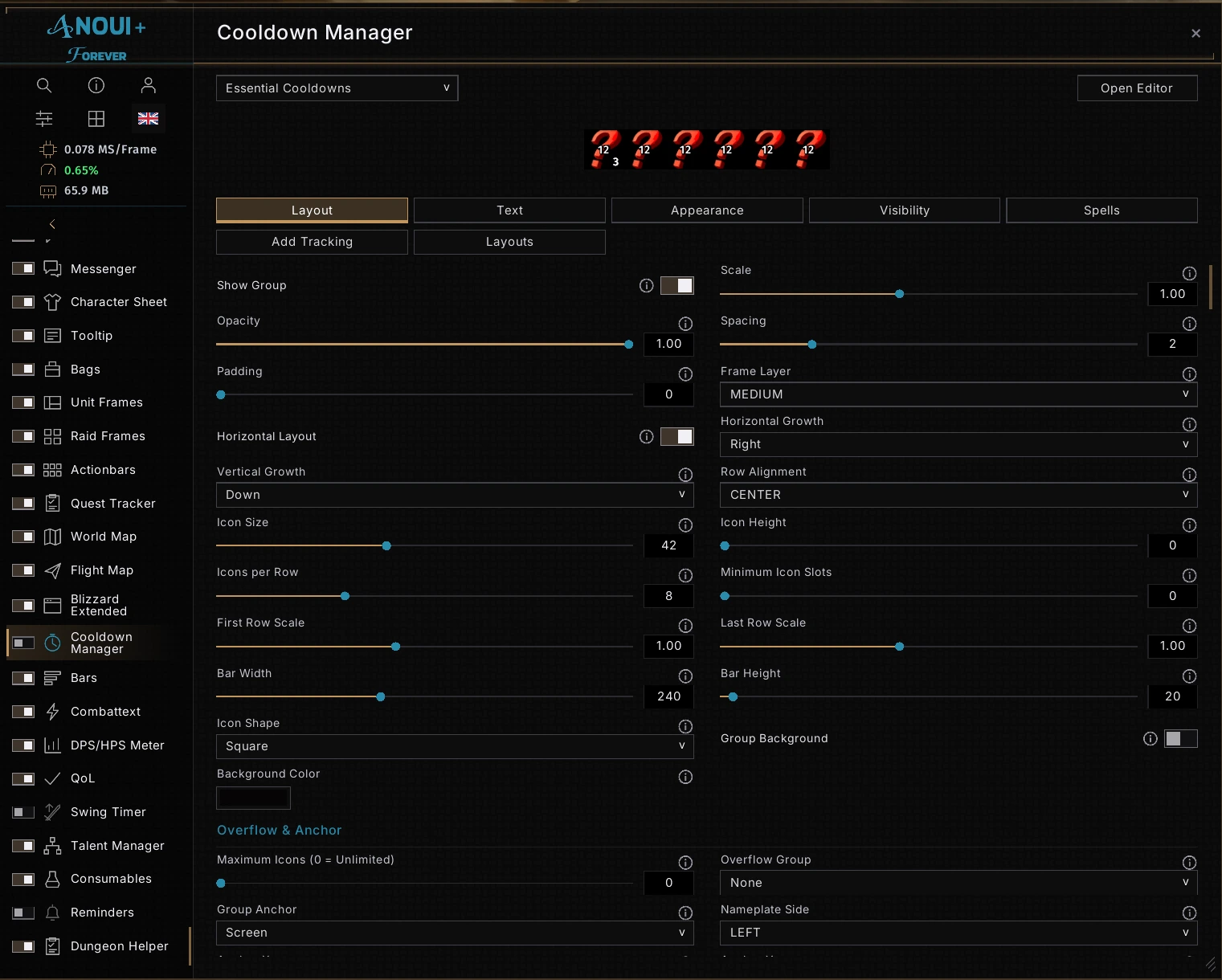Screen dimensions: 1222x980
Task: Toggle the Group Background switch
Action: (x=1181, y=738)
